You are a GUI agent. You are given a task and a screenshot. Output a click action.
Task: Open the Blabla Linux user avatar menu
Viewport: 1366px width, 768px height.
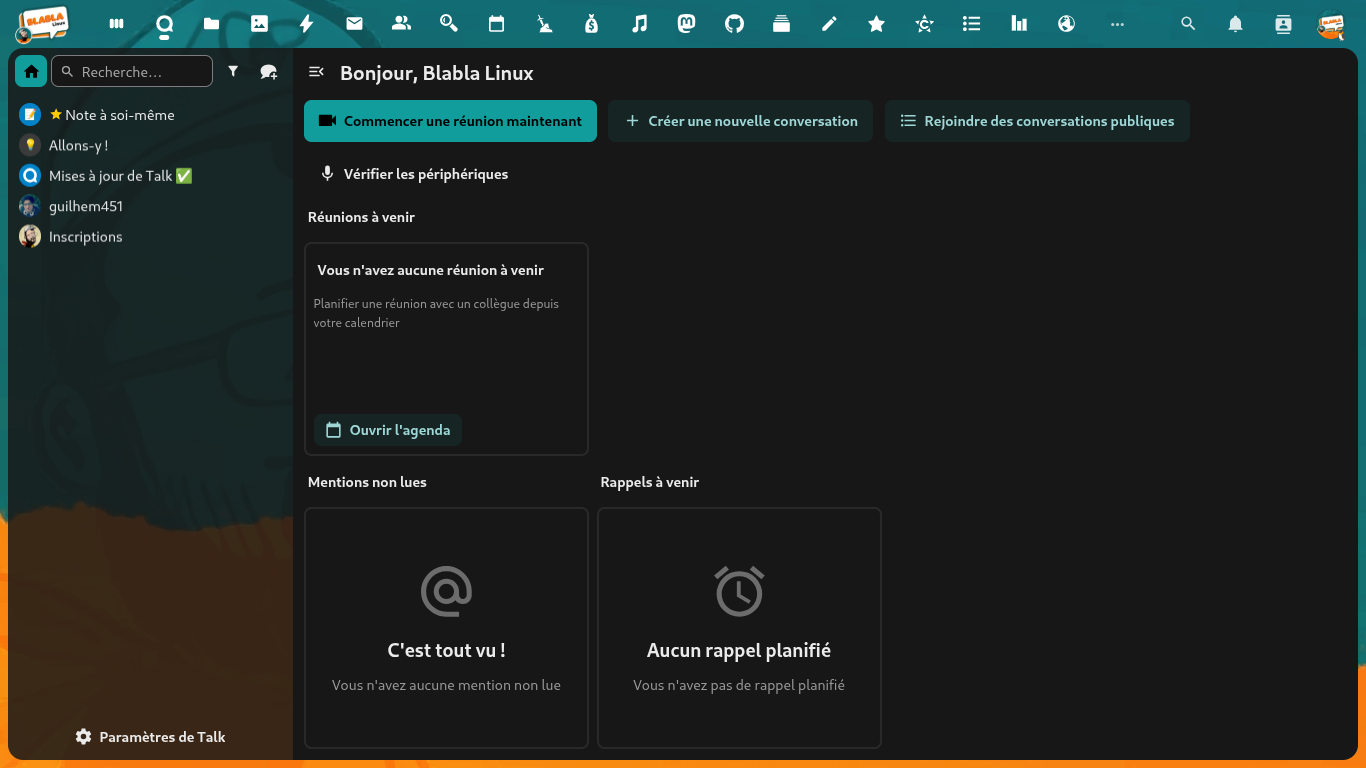click(x=1330, y=24)
